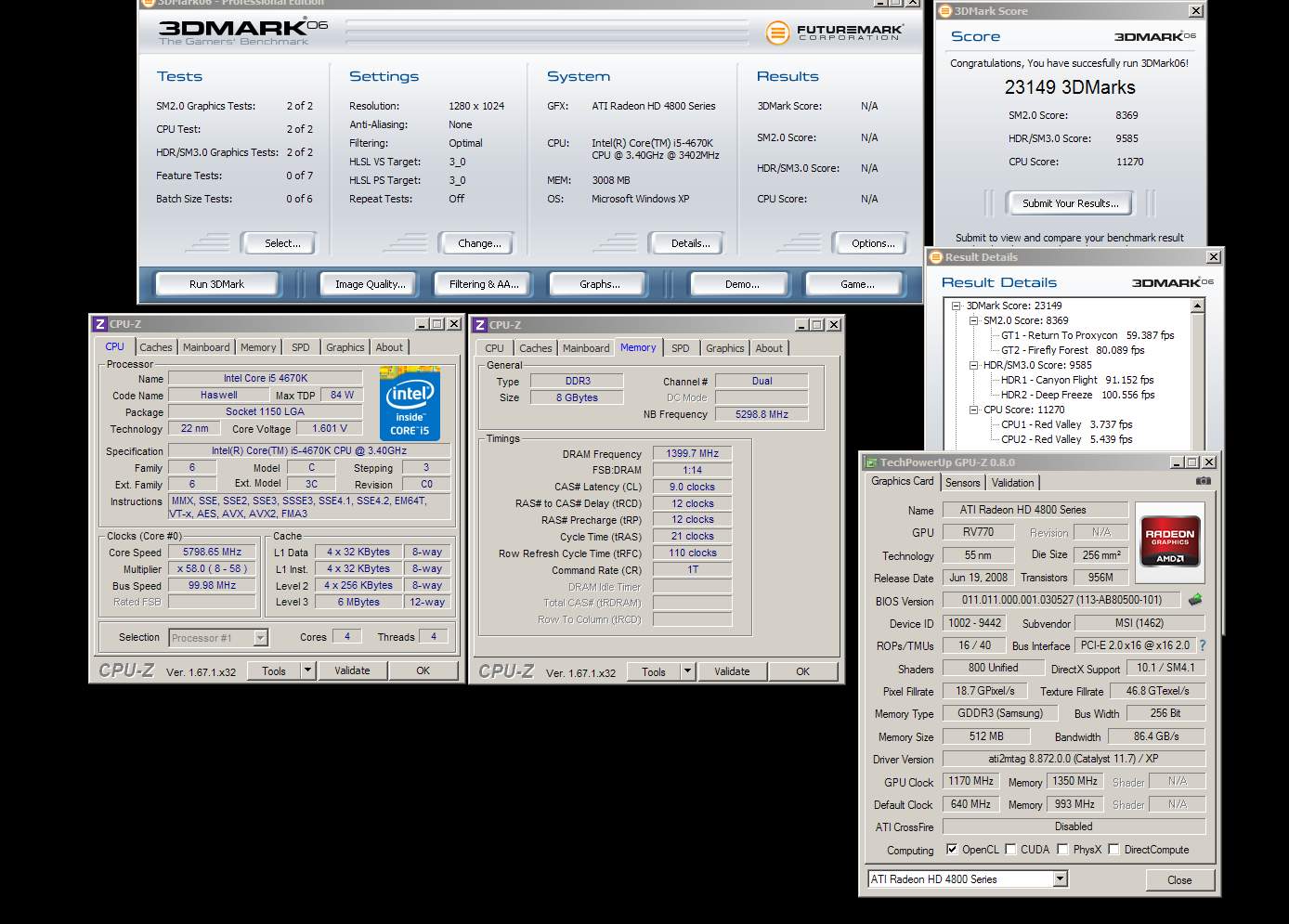The height and width of the screenshot is (924, 1289).
Task: Open the About tab in left CPU-Z
Action: pyautogui.click(x=389, y=347)
